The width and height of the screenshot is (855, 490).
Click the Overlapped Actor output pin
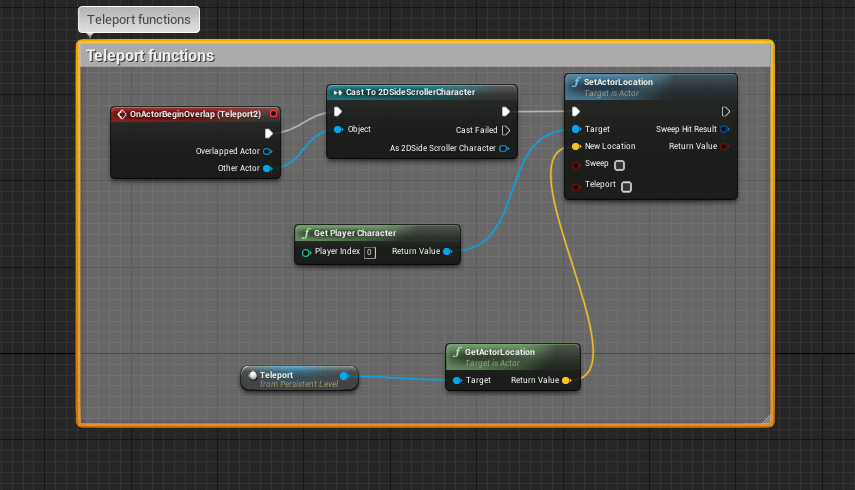pyautogui.click(x=267, y=151)
